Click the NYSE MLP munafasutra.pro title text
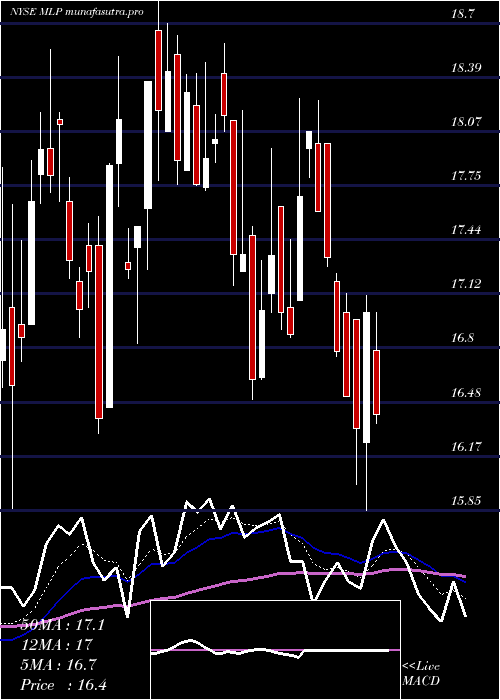500x700 pixels. (x=77, y=12)
